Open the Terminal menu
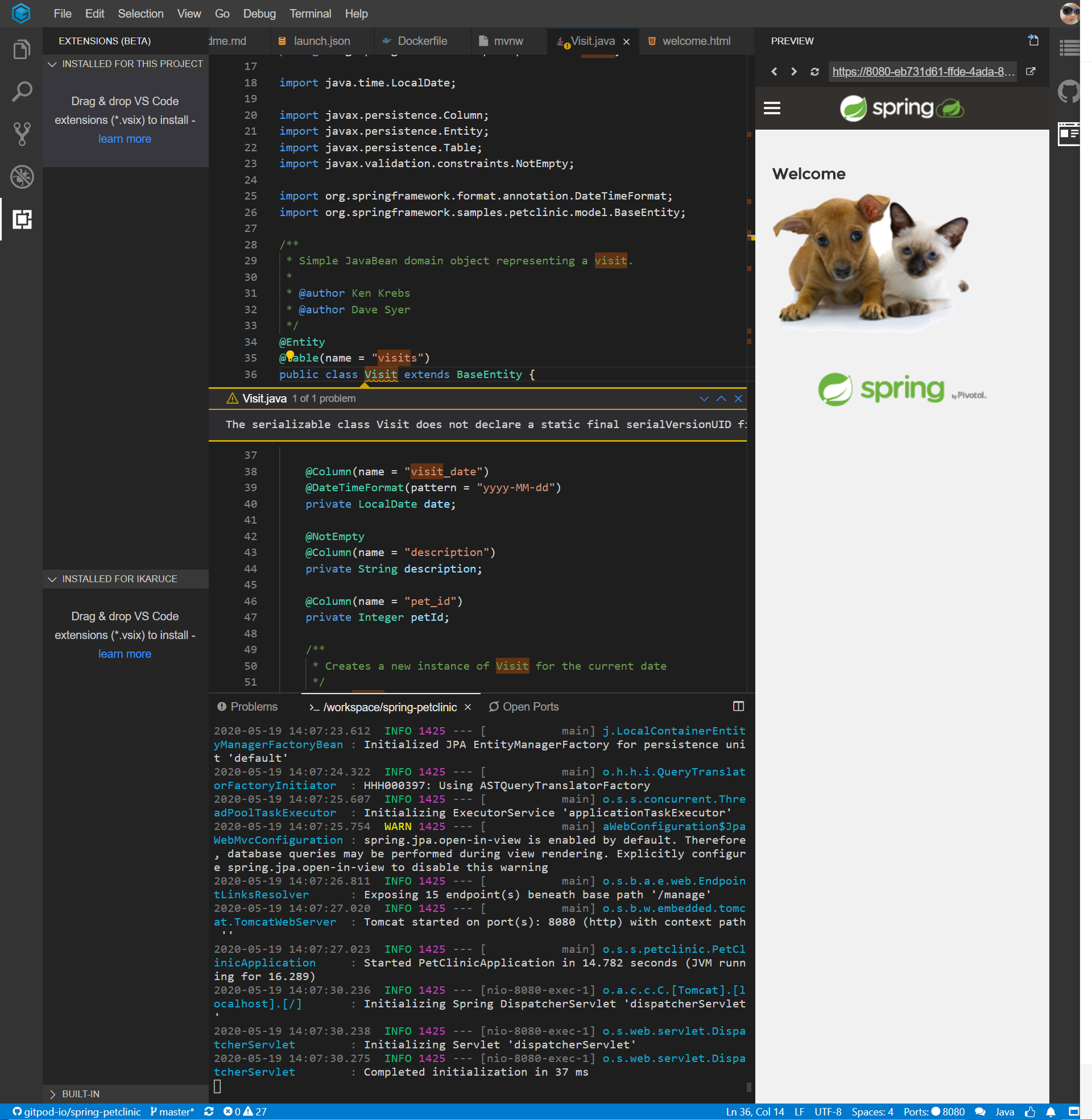Viewport: 1092px width, 1120px height. [310, 14]
